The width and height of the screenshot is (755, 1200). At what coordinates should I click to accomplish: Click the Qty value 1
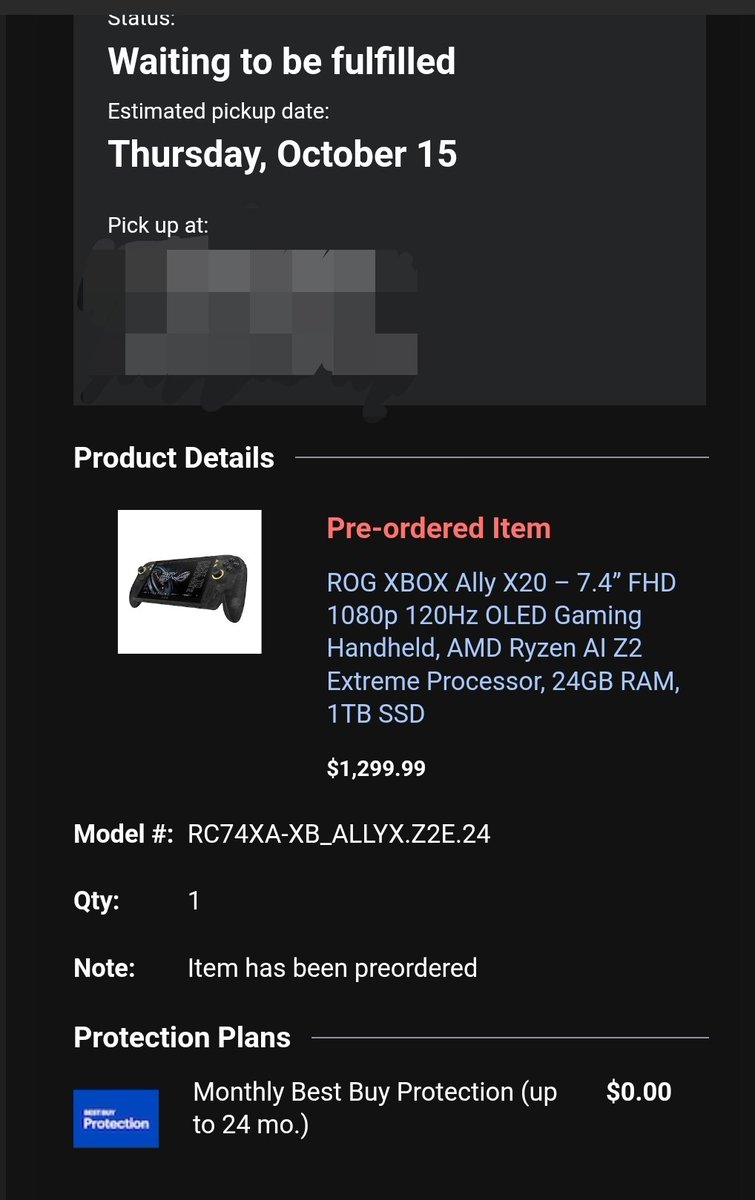[x=194, y=901]
